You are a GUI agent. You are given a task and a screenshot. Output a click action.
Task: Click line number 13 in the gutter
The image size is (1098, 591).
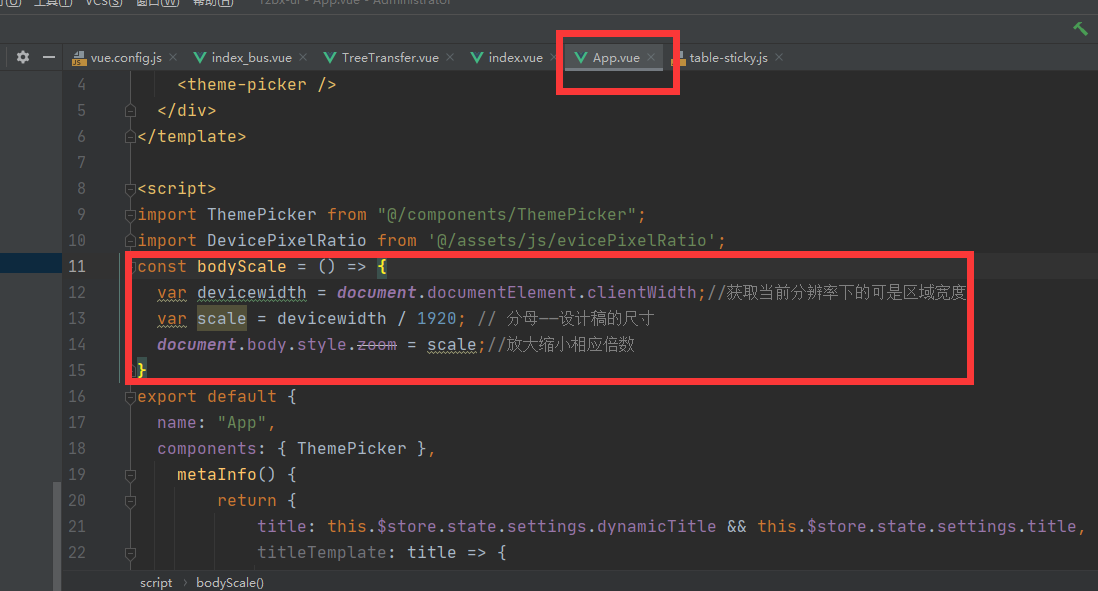coord(78,319)
